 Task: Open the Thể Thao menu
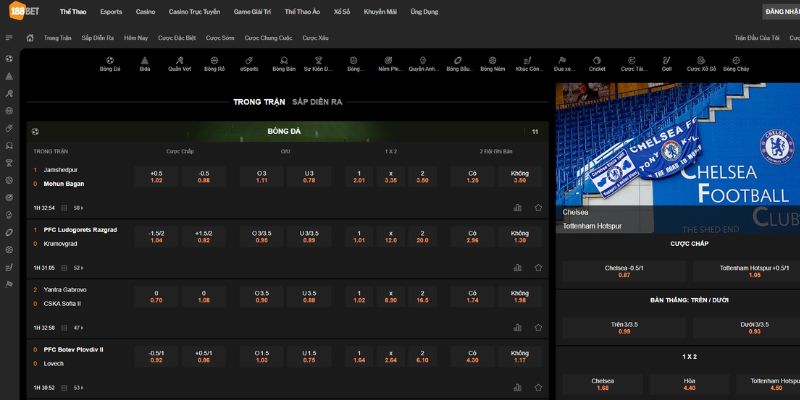(73, 12)
